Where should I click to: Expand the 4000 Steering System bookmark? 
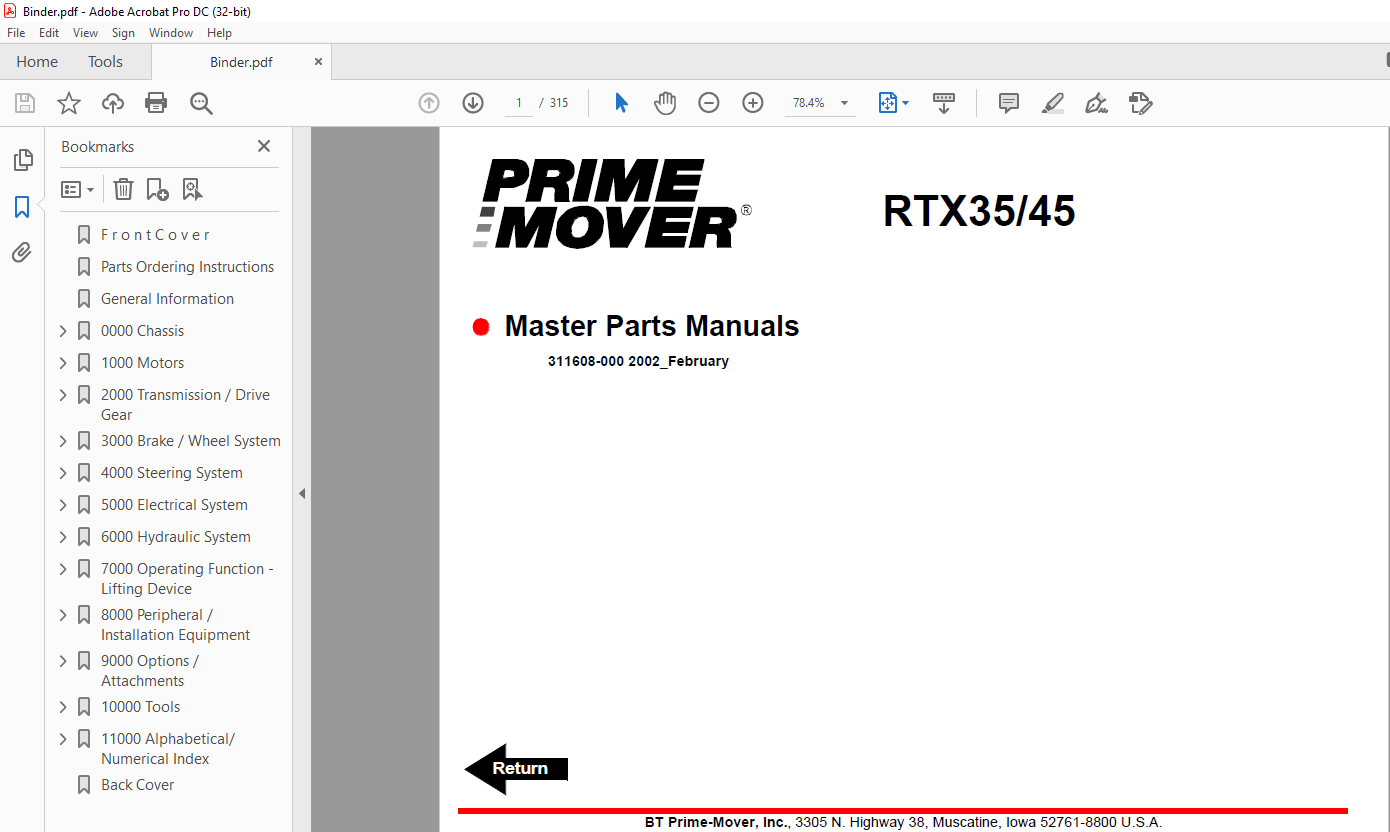click(63, 473)
